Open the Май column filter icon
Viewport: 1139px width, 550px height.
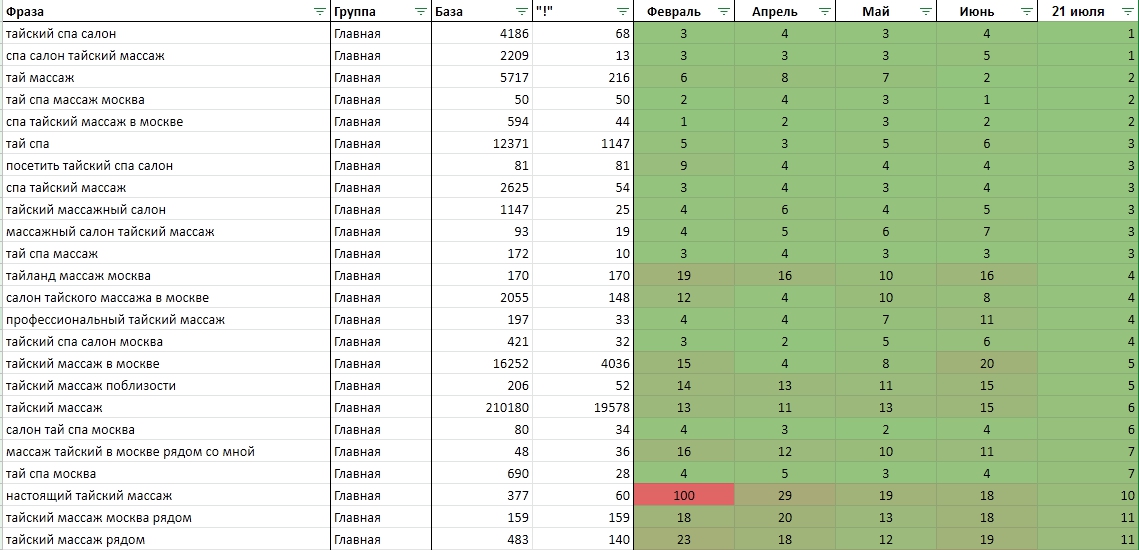(925, 12)
